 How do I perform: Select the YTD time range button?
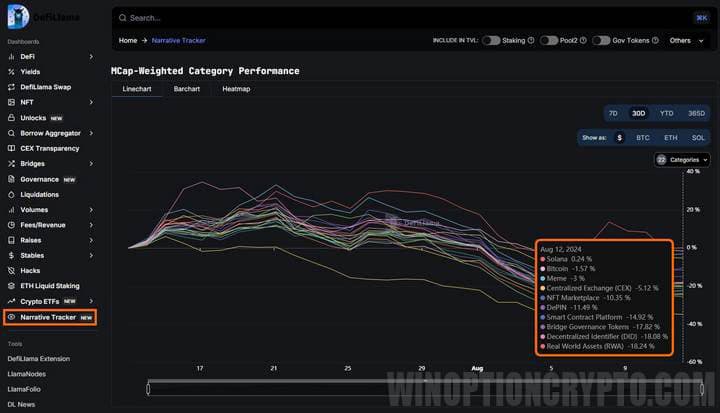coord(666,114)
